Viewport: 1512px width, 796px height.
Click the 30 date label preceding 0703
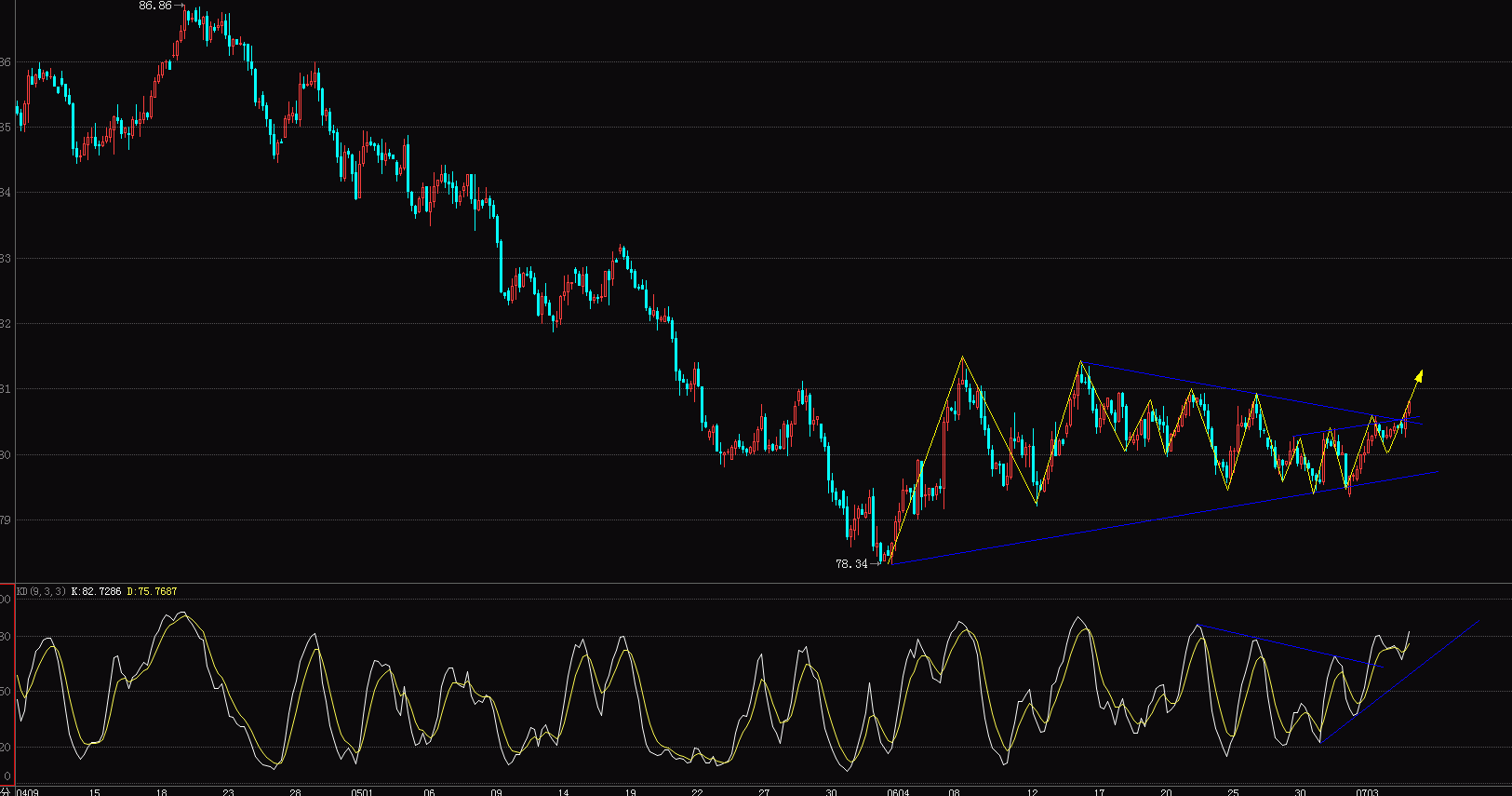(1300, 792)
